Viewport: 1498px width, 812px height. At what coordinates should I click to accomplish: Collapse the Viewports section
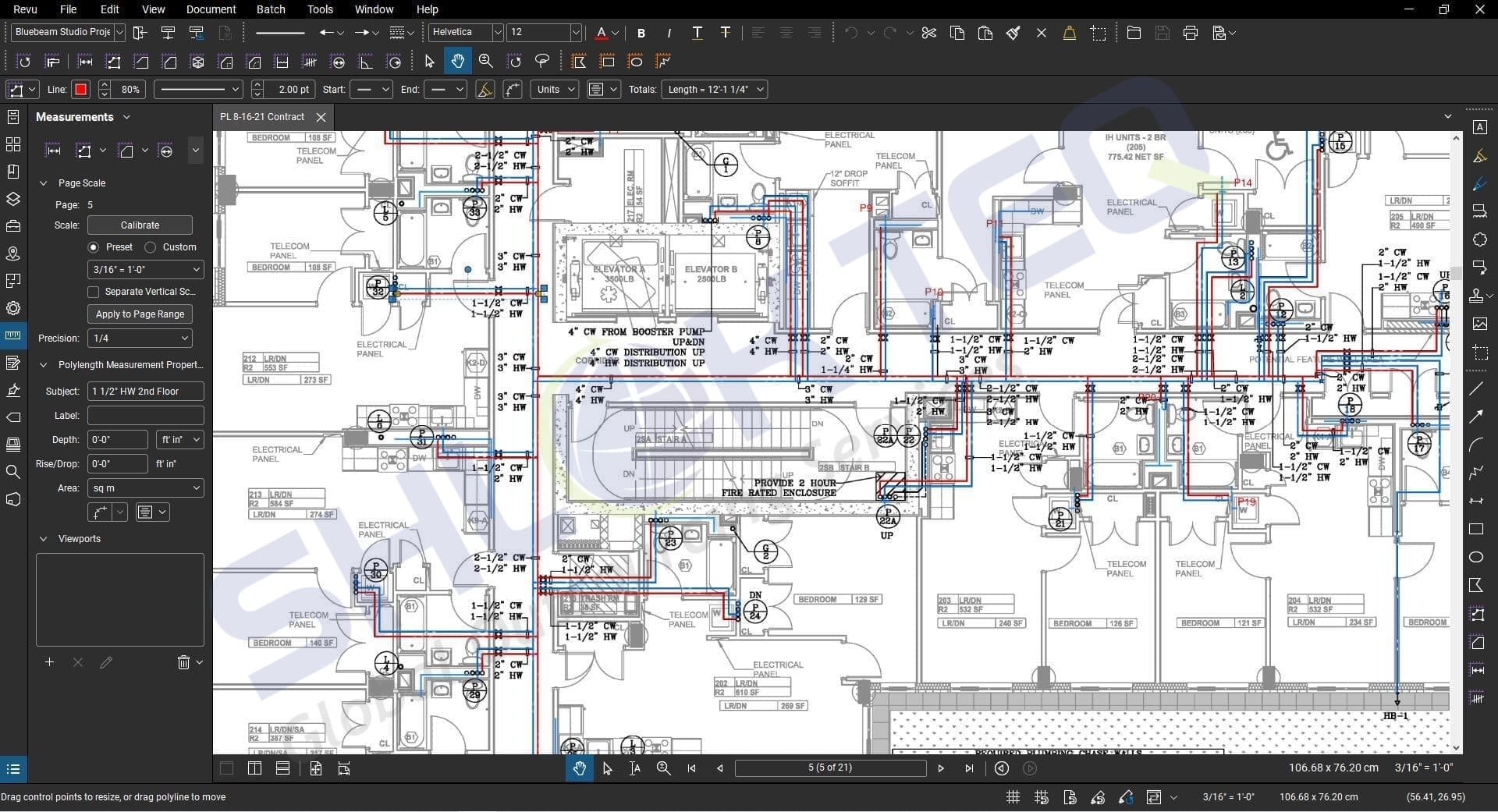(x=43, y=539)
